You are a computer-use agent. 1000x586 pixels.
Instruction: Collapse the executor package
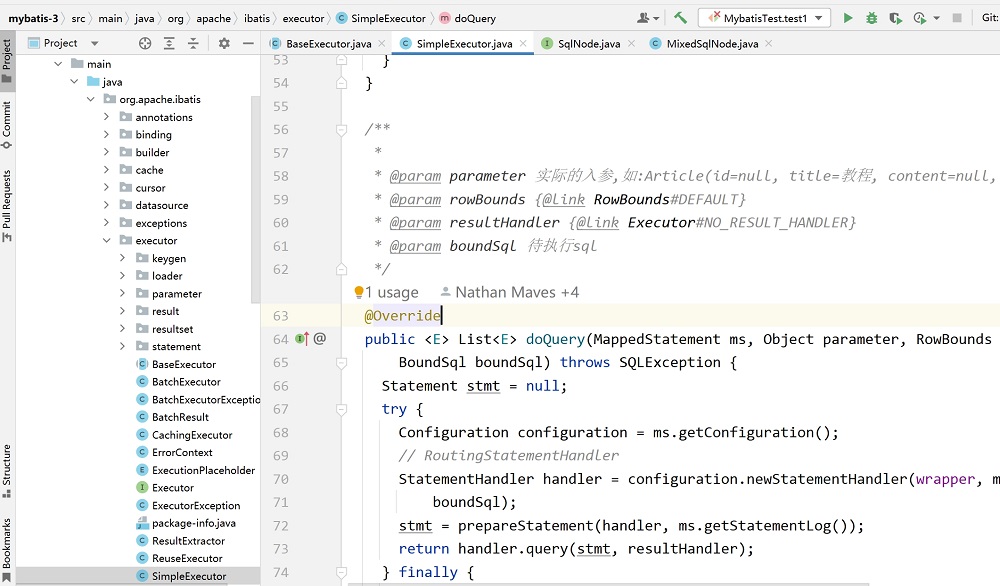click(107, 240)
